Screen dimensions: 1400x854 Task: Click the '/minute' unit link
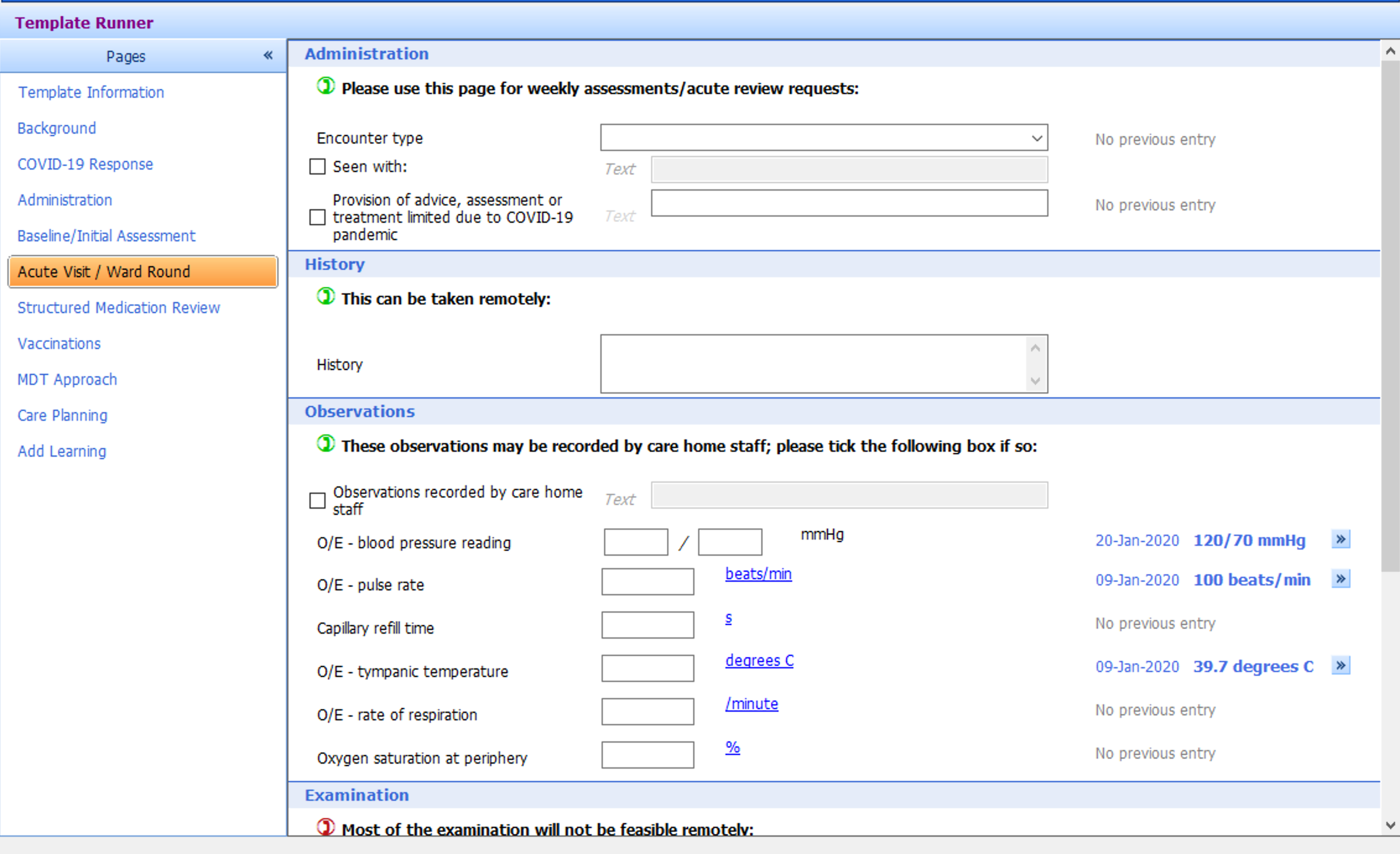(x=751, y=704)
